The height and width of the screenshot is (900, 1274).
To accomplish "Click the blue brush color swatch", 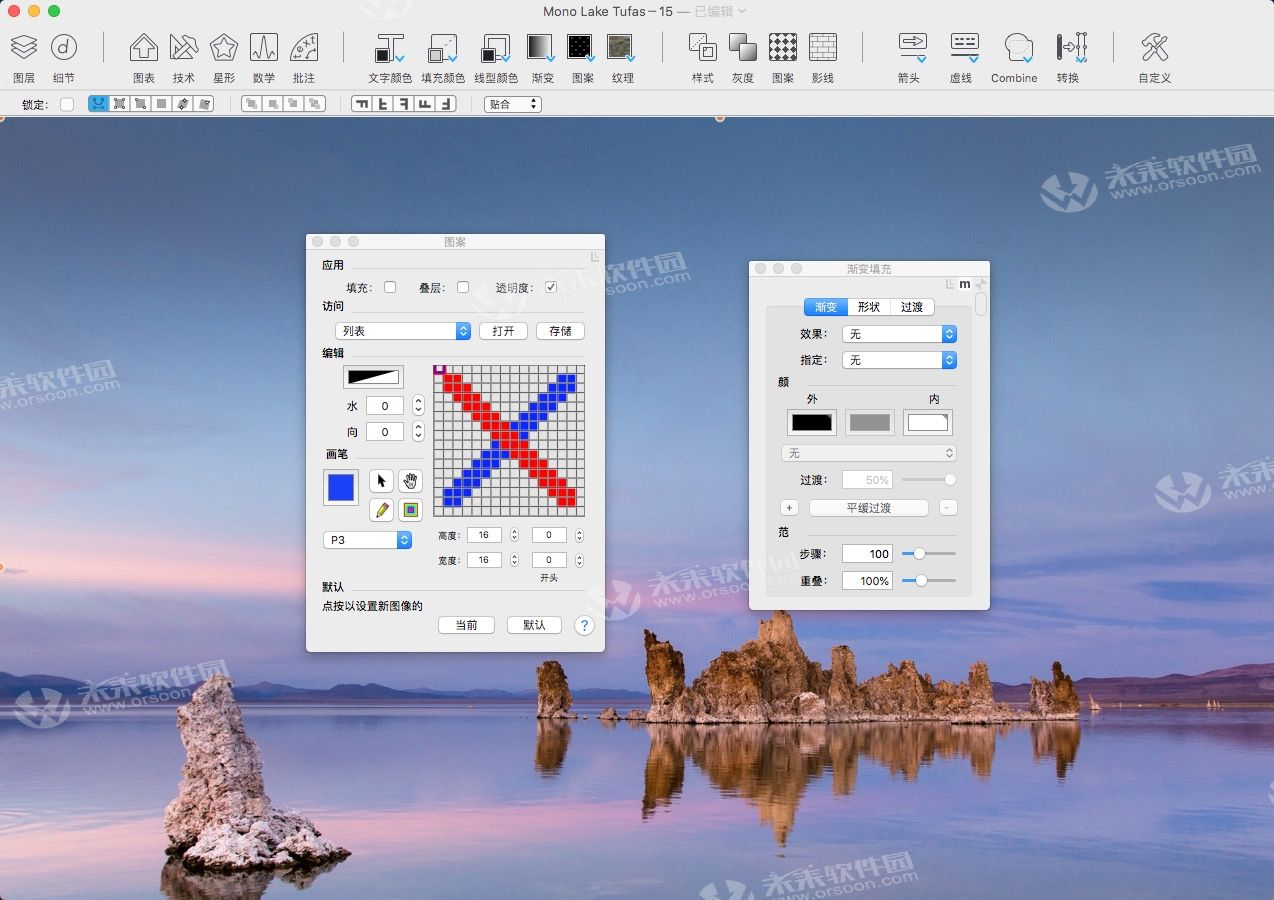I will pyautogui.click(x=340, y=487).
